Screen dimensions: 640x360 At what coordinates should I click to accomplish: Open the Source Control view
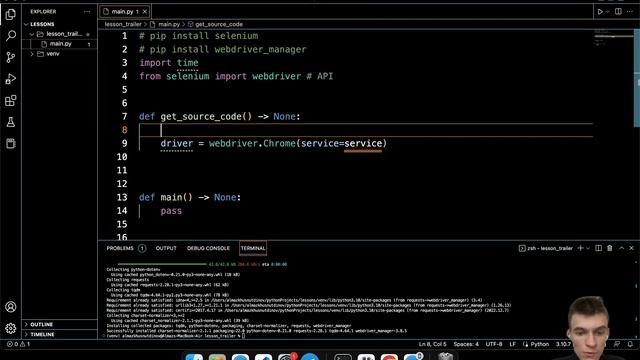pos(11,57)
